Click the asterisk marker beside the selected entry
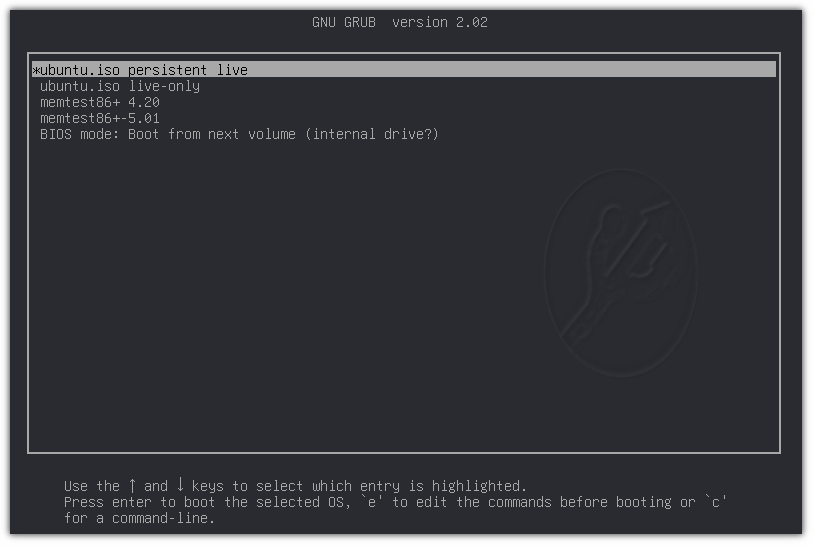The width and height of the screenshot is (814, 546). pos(36,71)
